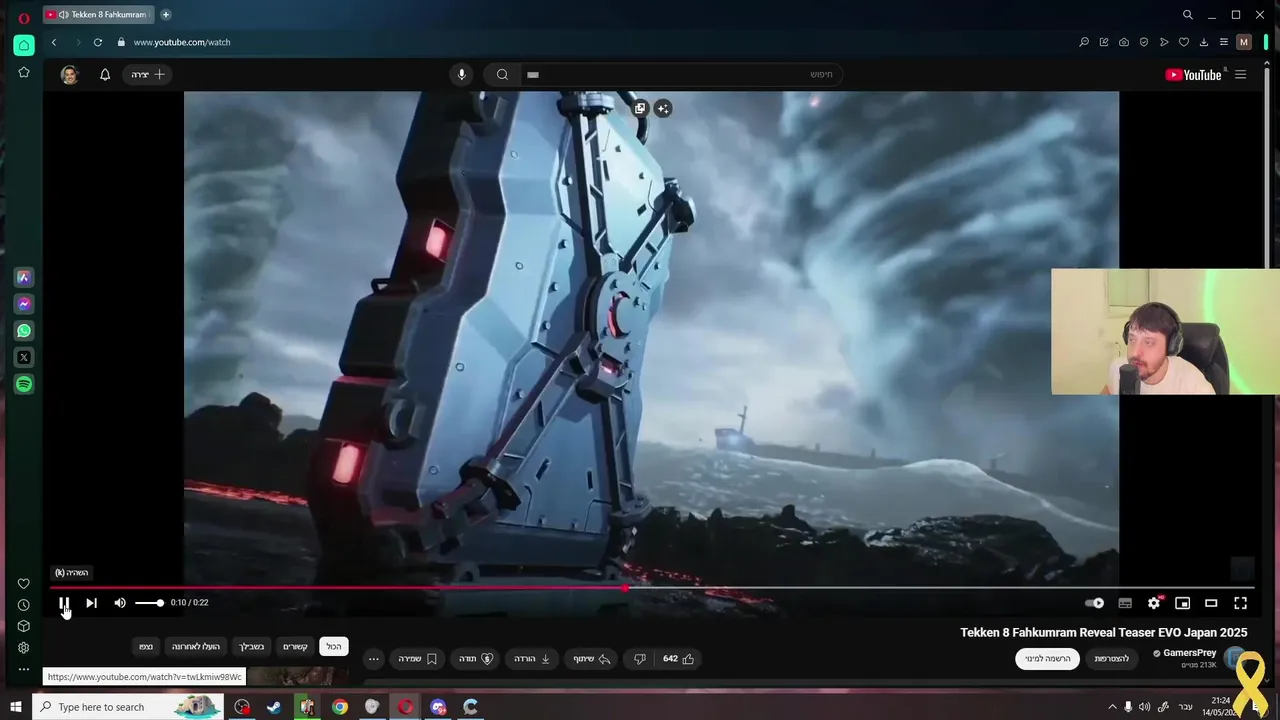Save video to playlist (שמירה)
1280x720 pixels.
(418, 659)
